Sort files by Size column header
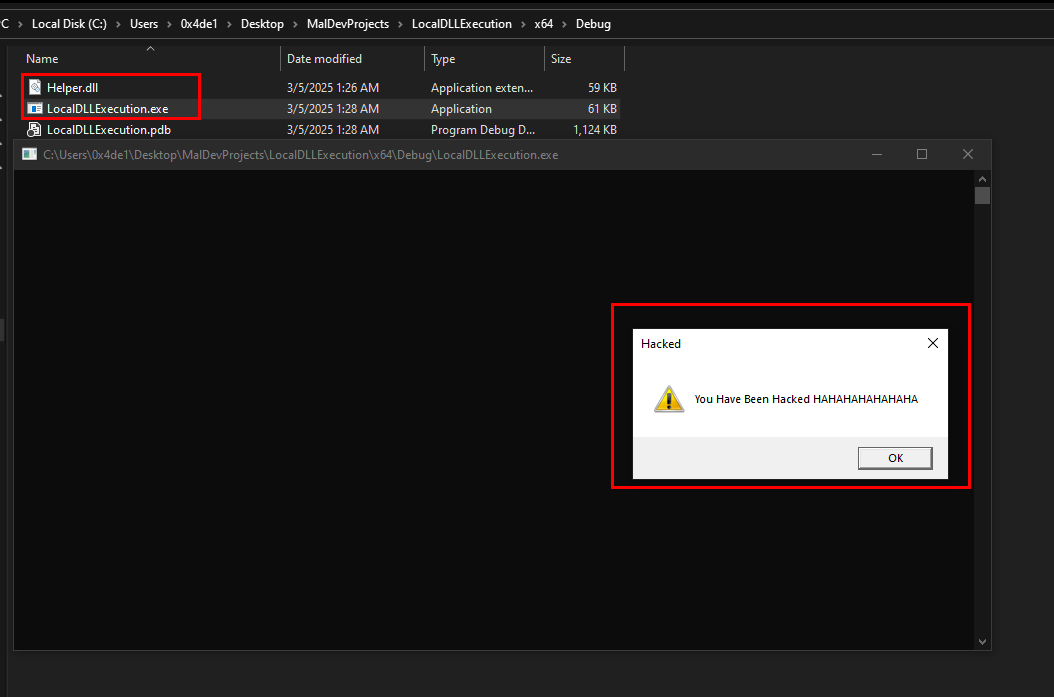1054x697 pixels. coord(561,59)
